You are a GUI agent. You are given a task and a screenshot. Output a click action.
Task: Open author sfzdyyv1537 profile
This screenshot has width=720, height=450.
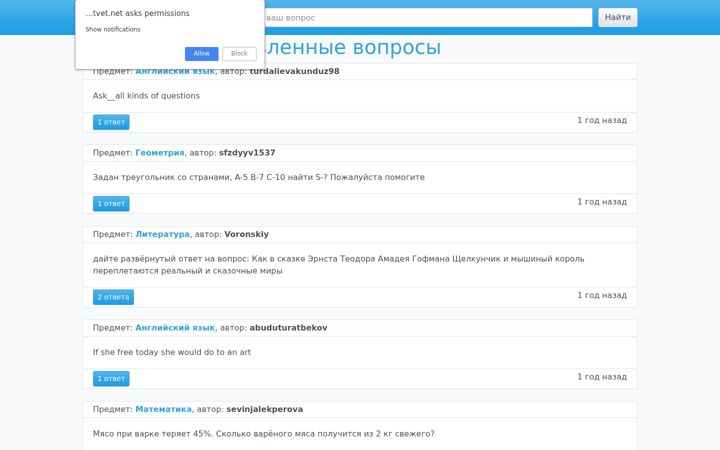(x=247, y=153)
